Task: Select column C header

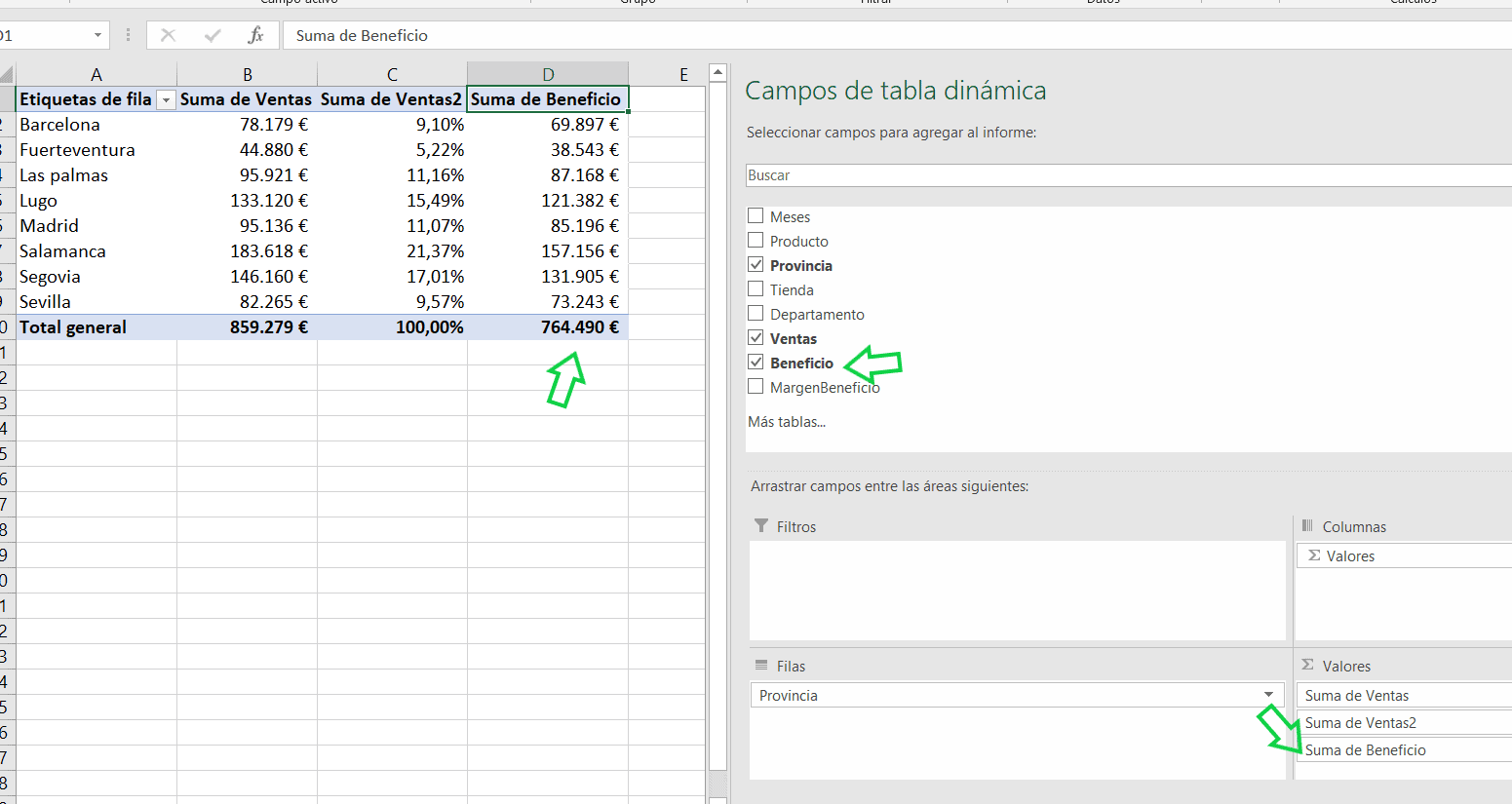Action: coord(392,75)
